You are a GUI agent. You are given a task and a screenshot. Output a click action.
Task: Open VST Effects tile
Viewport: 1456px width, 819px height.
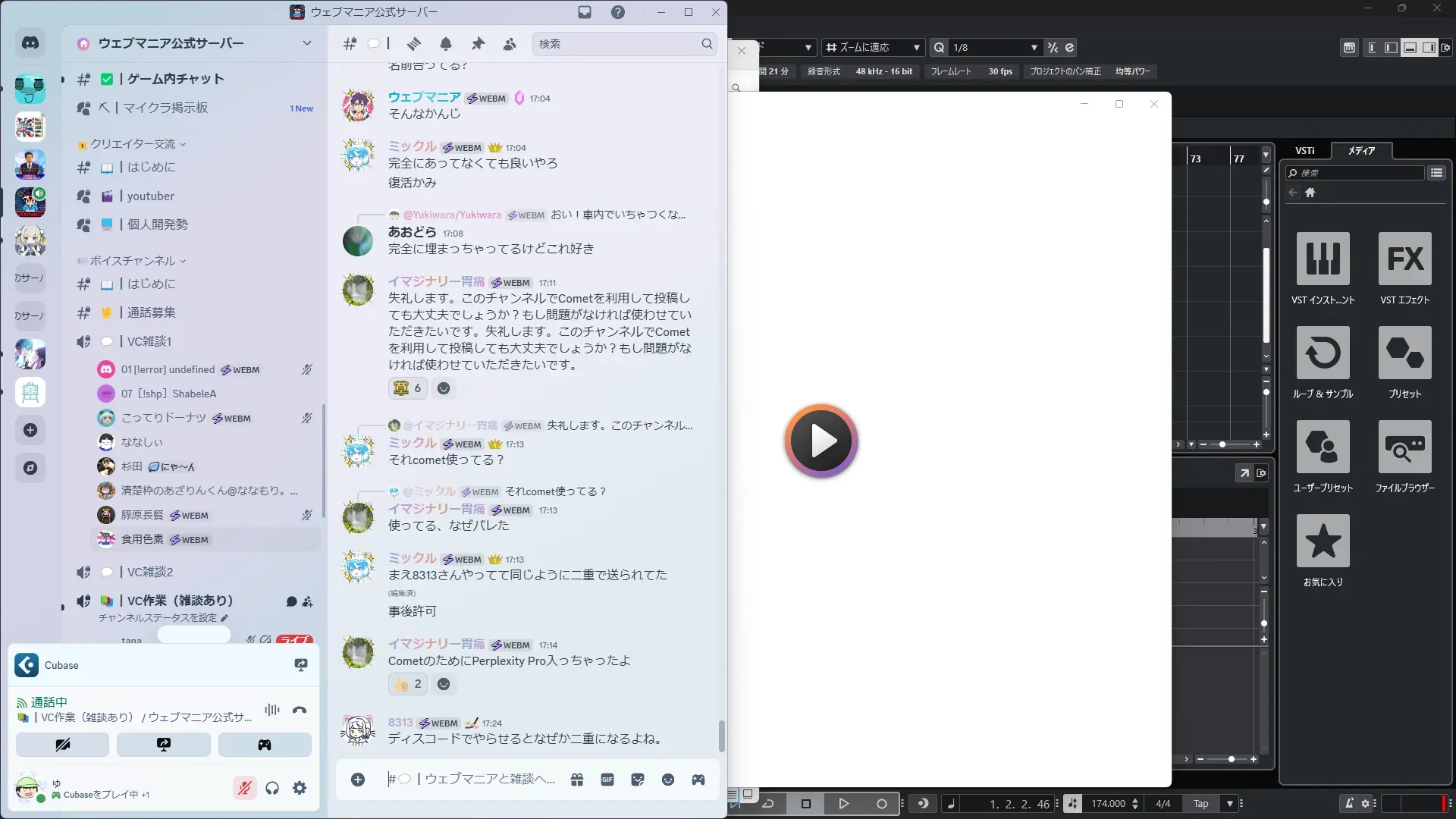pos(1404,259)
